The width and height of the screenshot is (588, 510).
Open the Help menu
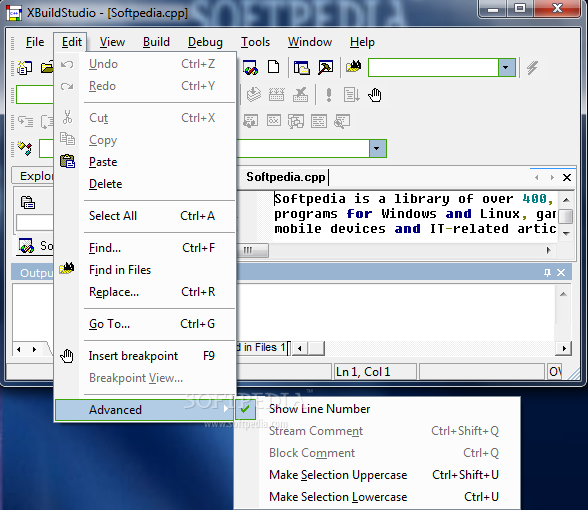pyautogui.click(x=362, y=42)
